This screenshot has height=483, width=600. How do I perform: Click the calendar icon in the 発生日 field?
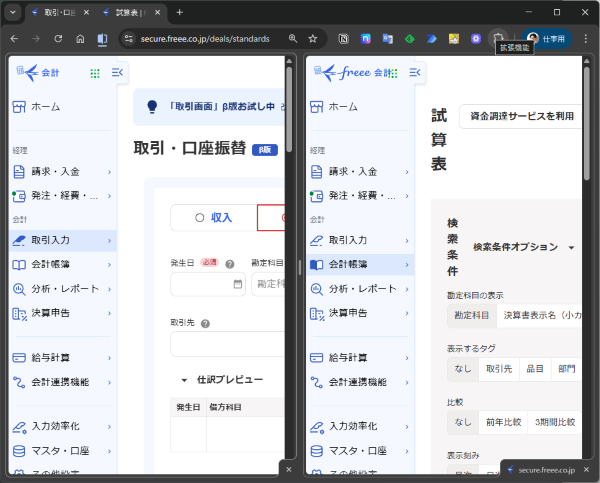(x=238, y=284)
